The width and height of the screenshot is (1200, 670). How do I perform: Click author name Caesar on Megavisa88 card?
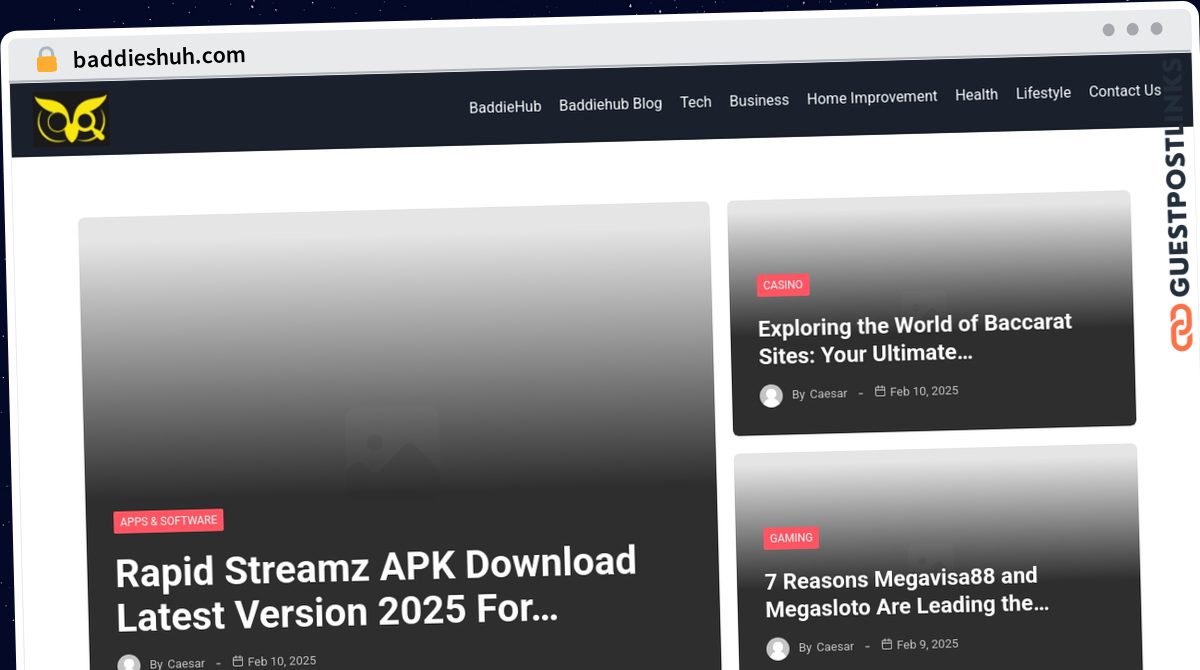tap(835, 647)
